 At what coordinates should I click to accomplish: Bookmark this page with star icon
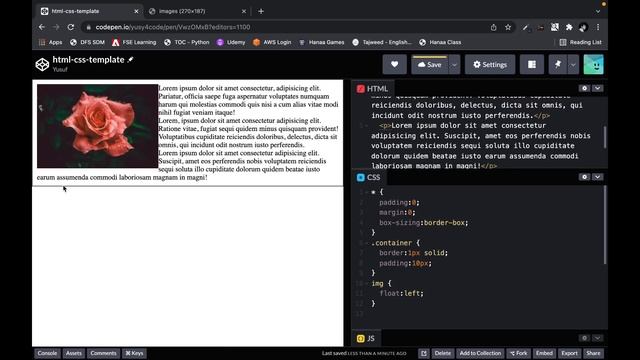click(x=508, y=27)
